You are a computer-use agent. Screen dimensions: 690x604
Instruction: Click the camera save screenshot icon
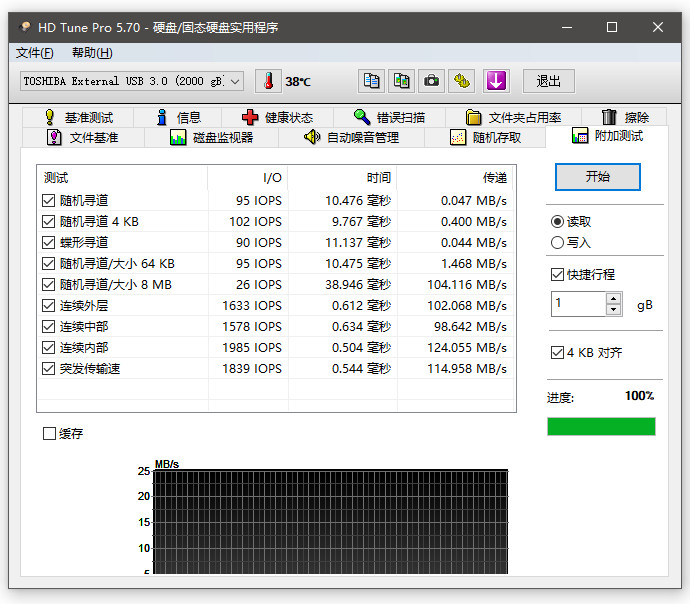tap(431, 81)
